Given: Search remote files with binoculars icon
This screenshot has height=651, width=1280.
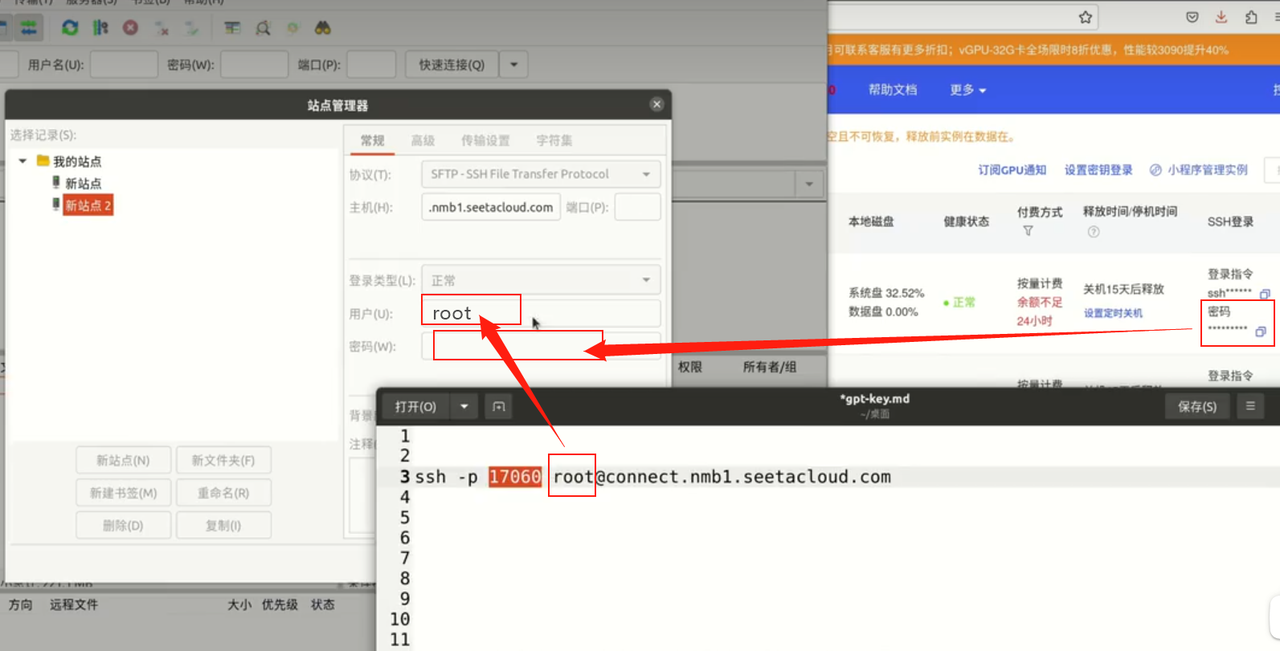Looking at the screenshot, I should pyautogui.click(x=323, y=27).
